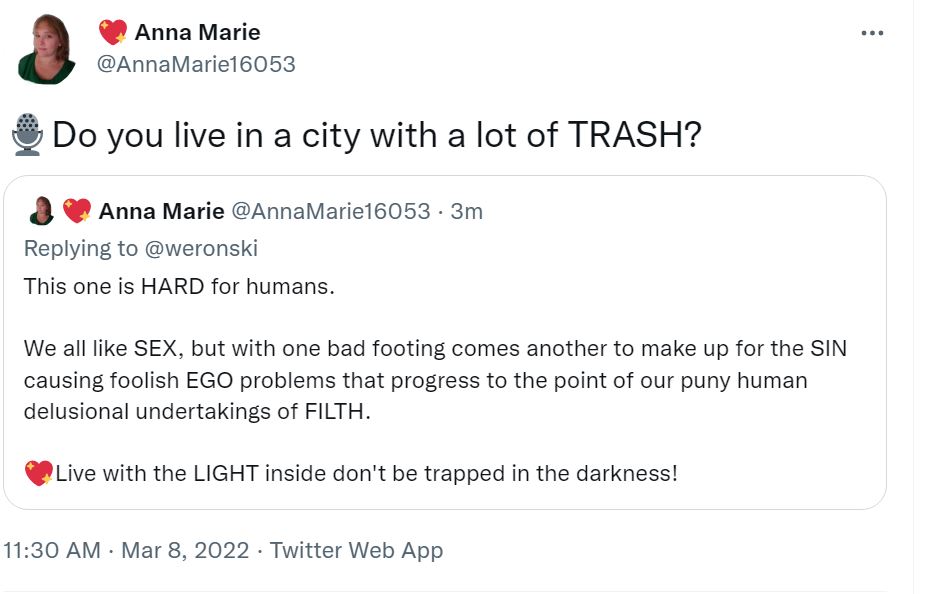Click the heart emoji beside the top display name

(x=113, y=33)
